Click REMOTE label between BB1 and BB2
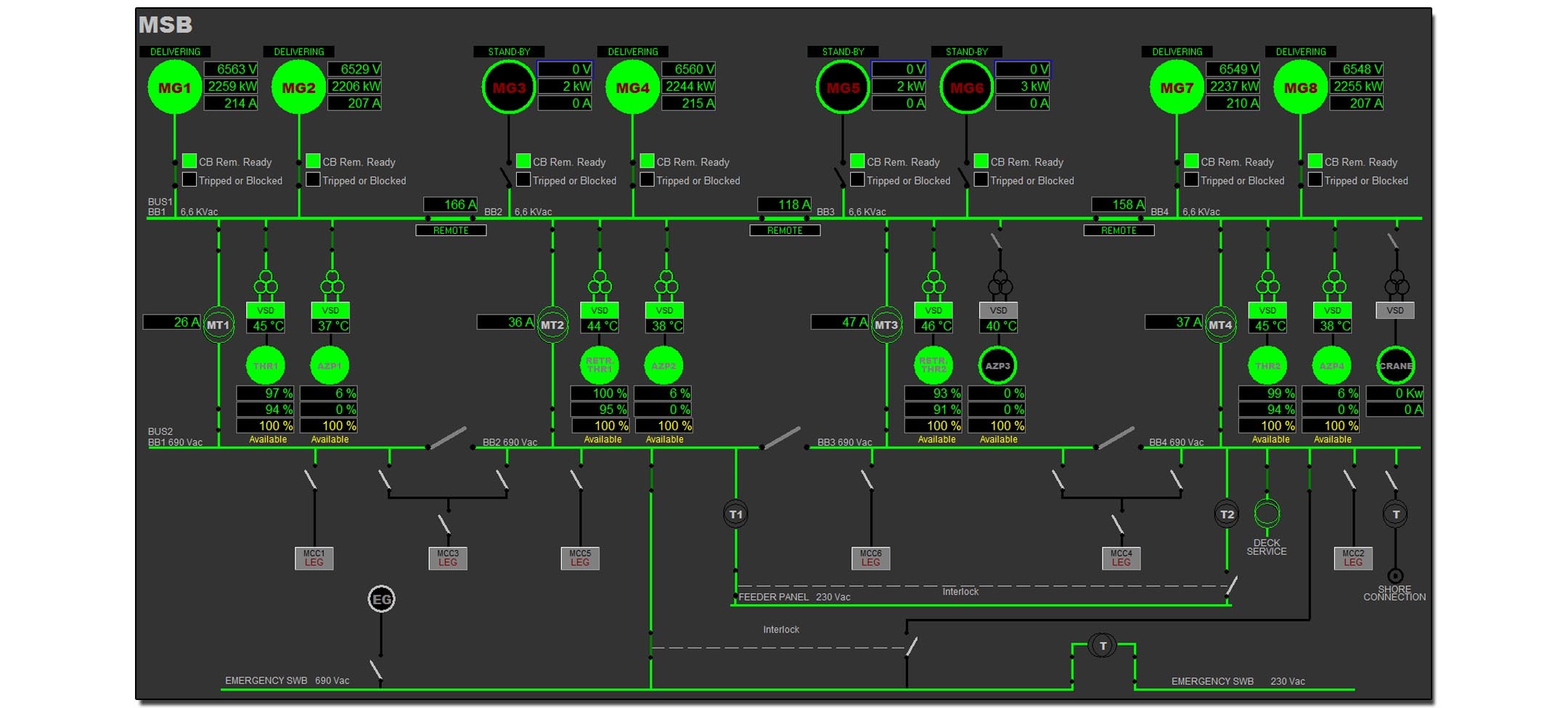Screen dimensions: 1568x708 point(451,230)
